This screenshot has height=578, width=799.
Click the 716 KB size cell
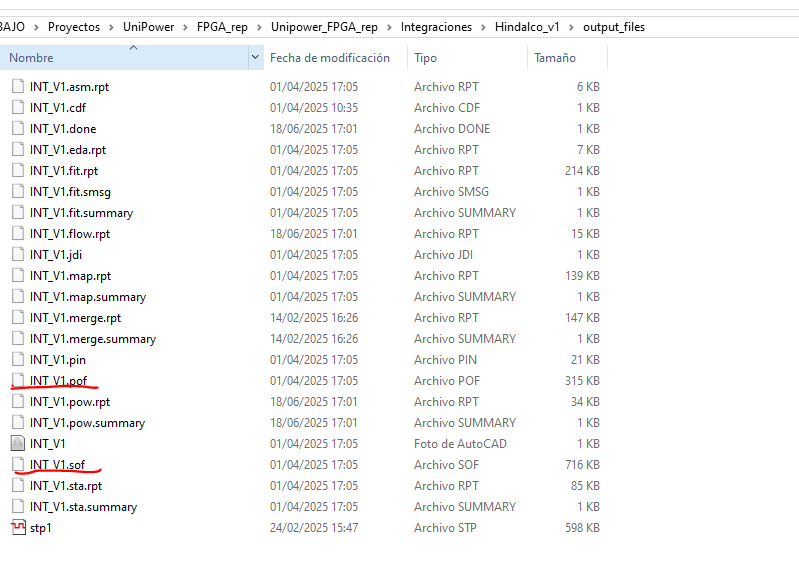(582, 465)
